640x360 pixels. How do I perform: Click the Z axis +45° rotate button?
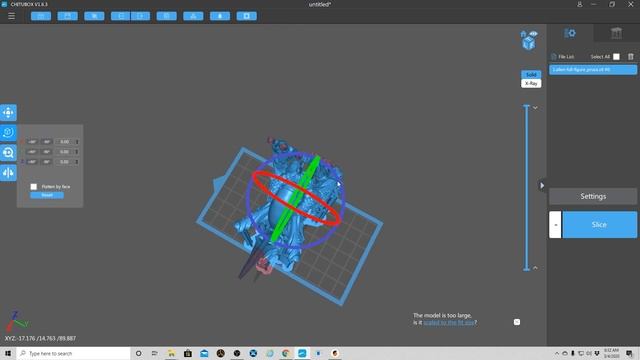(32, 162)
